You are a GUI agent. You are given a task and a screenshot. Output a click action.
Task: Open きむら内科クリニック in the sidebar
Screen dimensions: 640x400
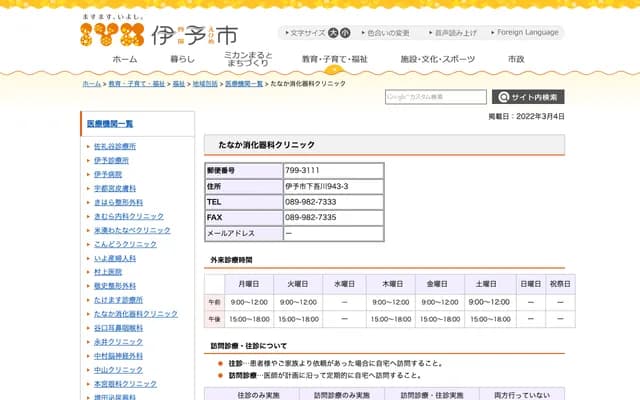click(x=129, y=216)
